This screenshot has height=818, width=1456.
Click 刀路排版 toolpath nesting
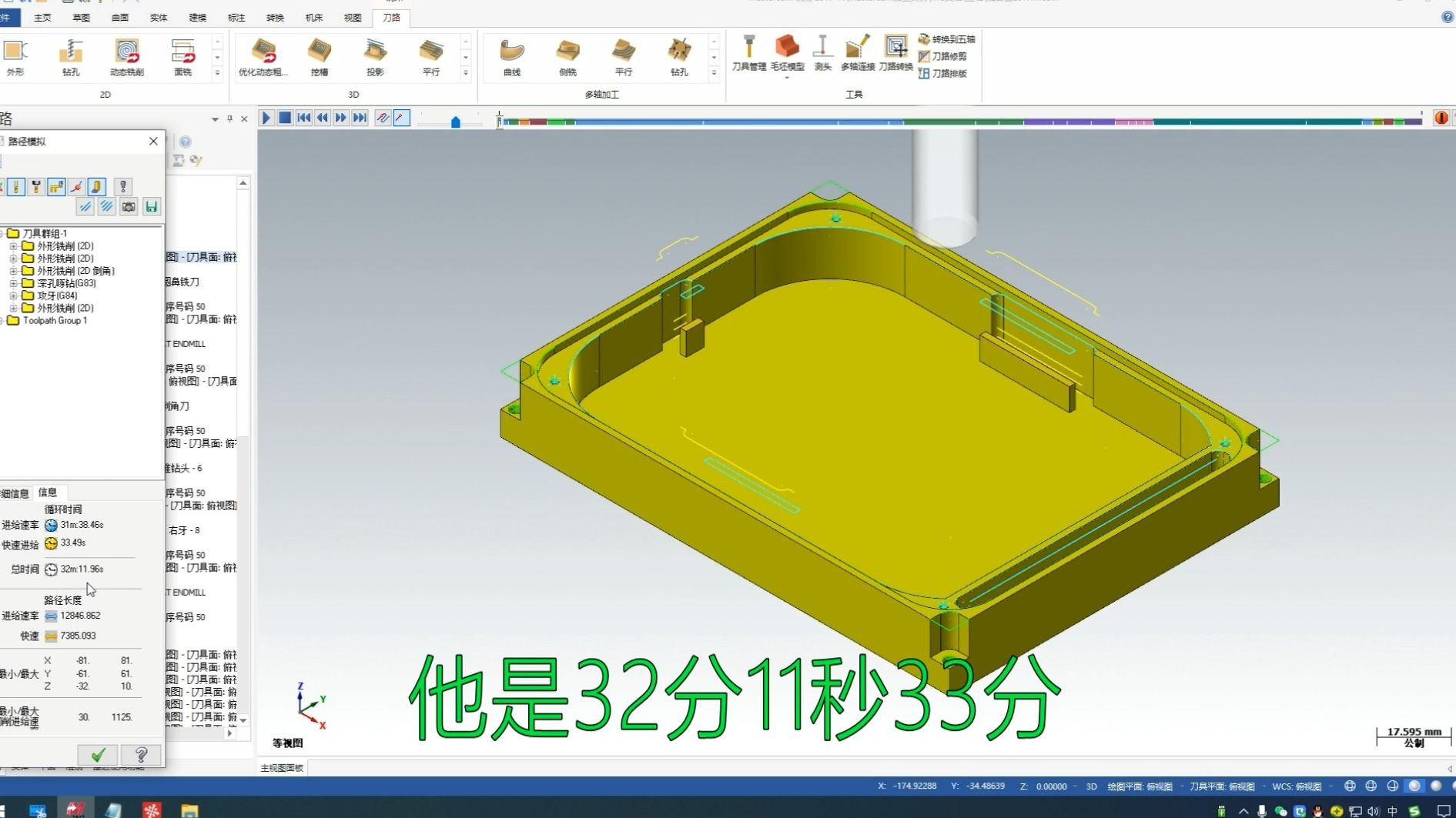(942, 73)
